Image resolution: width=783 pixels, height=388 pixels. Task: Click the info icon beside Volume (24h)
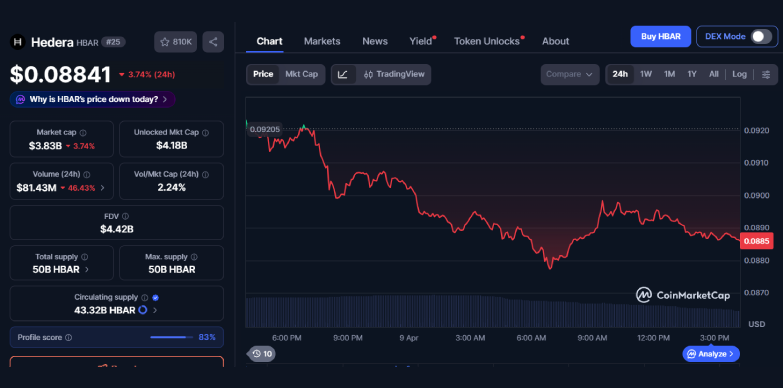click(87, 175)
